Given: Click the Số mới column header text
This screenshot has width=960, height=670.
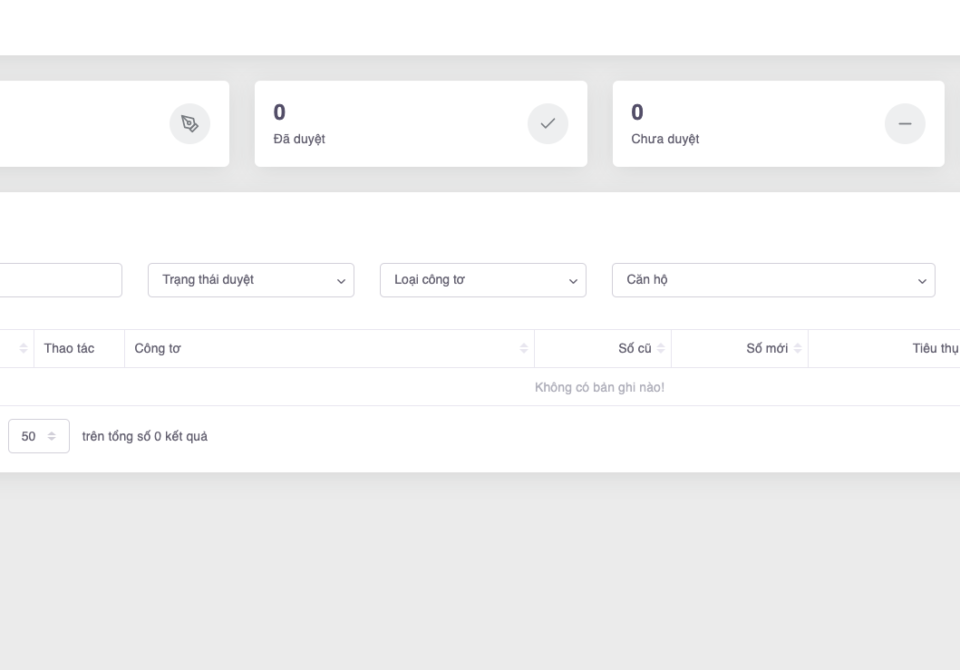Looking at the screenshot, I should coord(767,349).
